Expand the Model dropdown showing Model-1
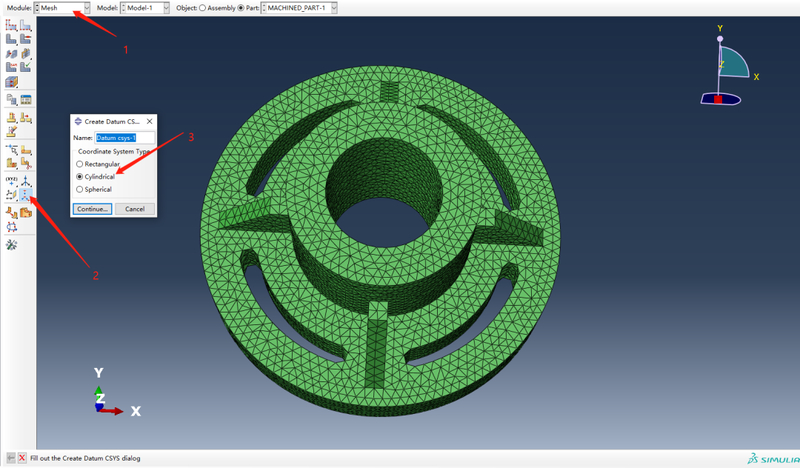Viewport: 800px width, 468px height. click(145, 8)
